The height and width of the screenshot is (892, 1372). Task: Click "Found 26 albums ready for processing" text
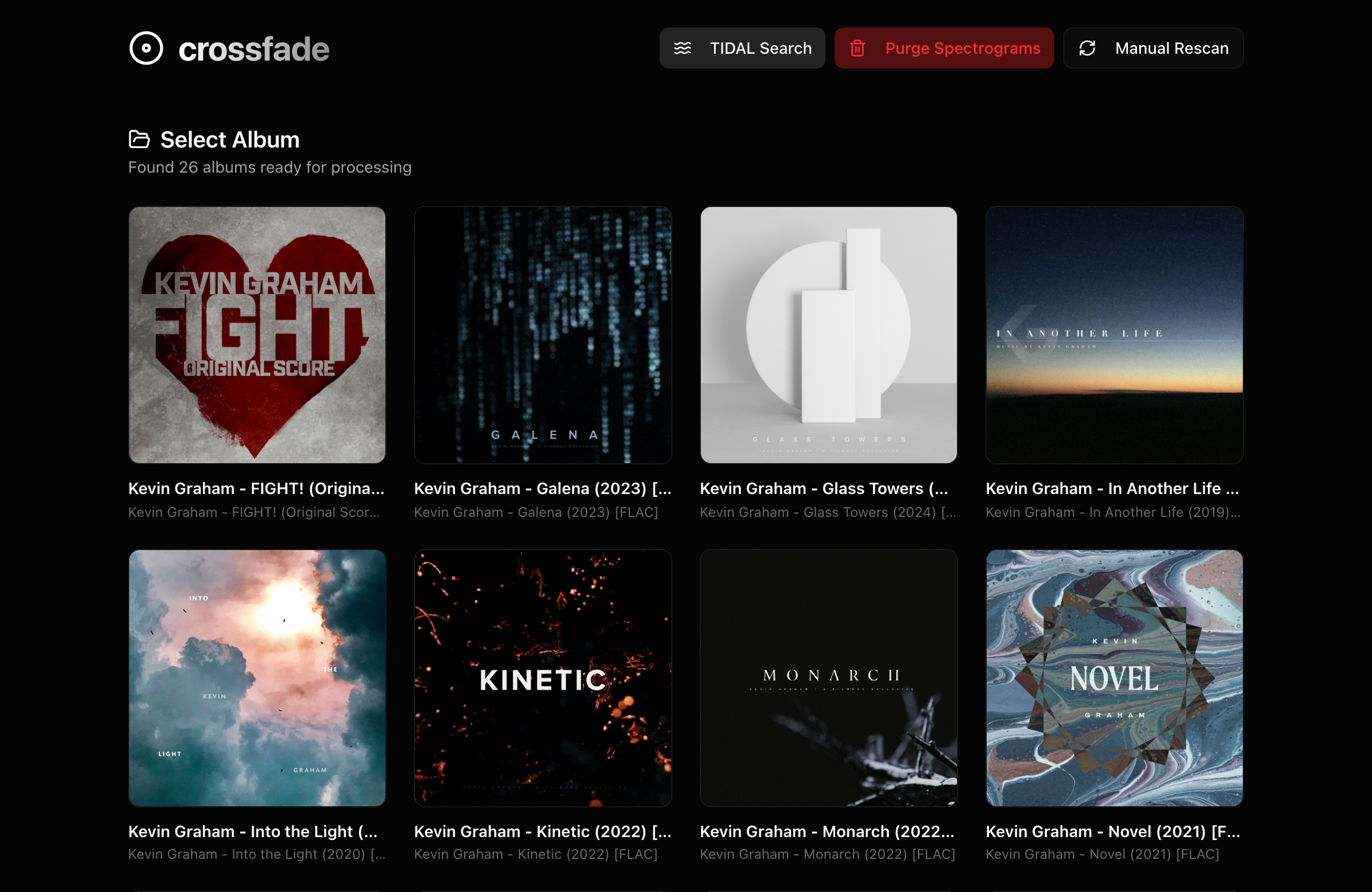(x=270, y=167)
